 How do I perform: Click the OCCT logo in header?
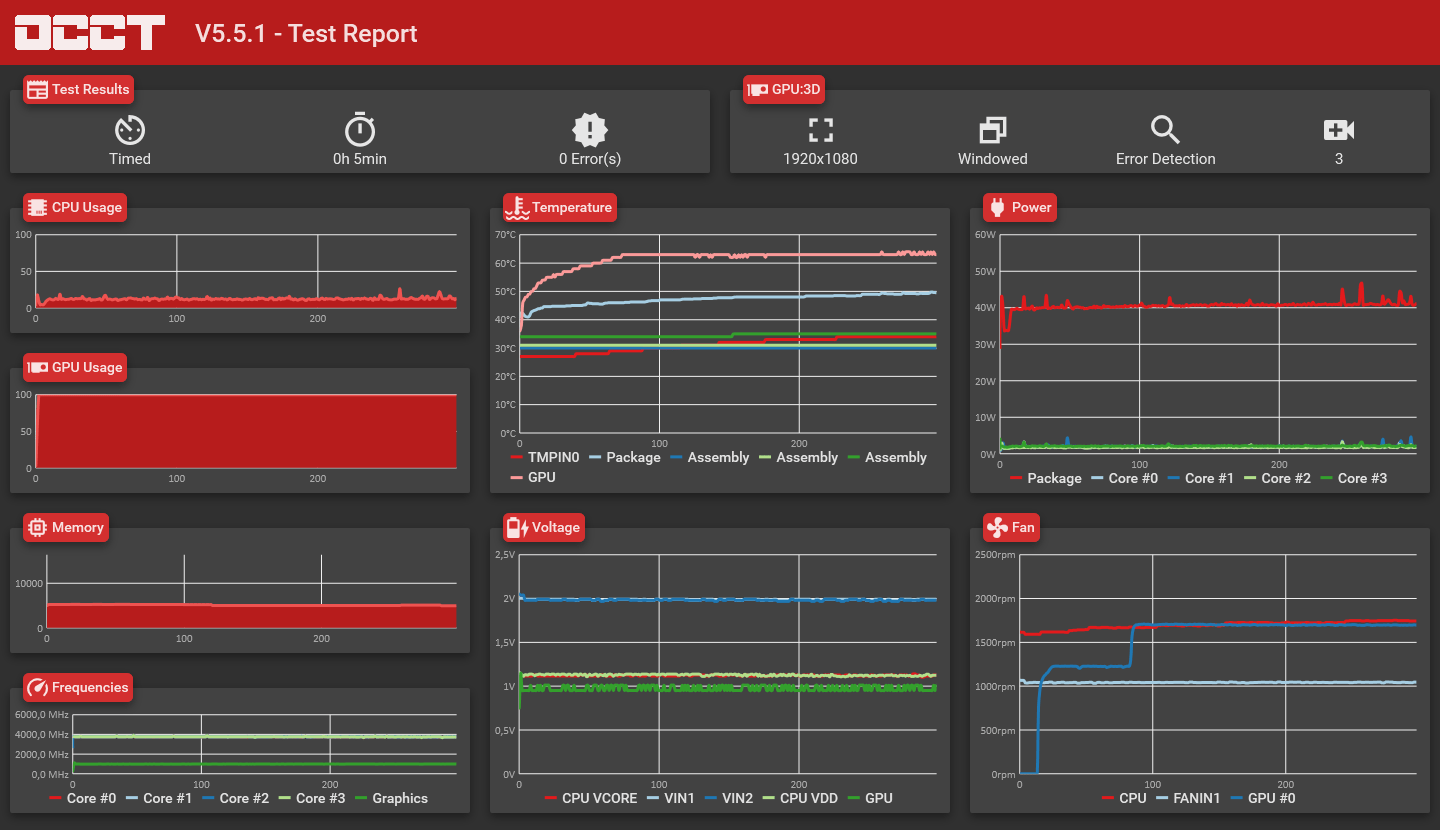pyautogui.click(x=90, y=32)
